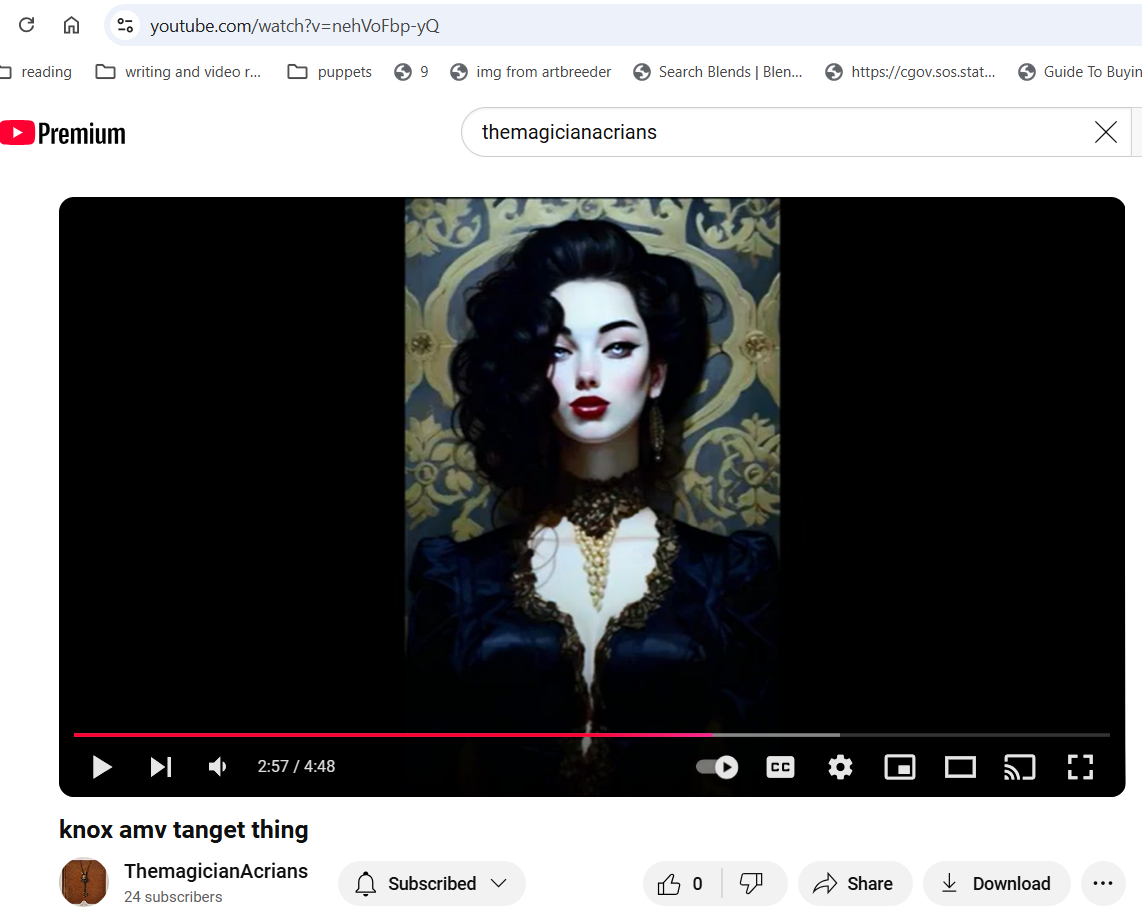
Task: Open site information icon in address bar
Action: click(x=125, y=25)
